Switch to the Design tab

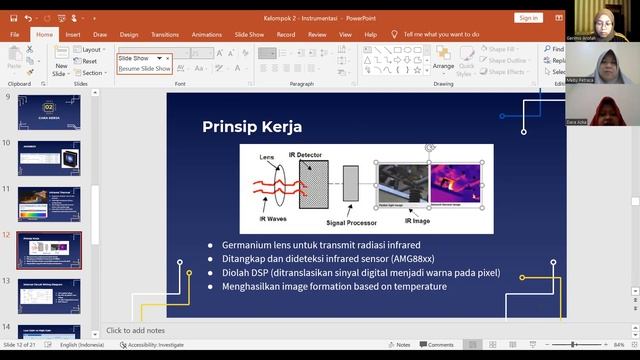point(129,35)
